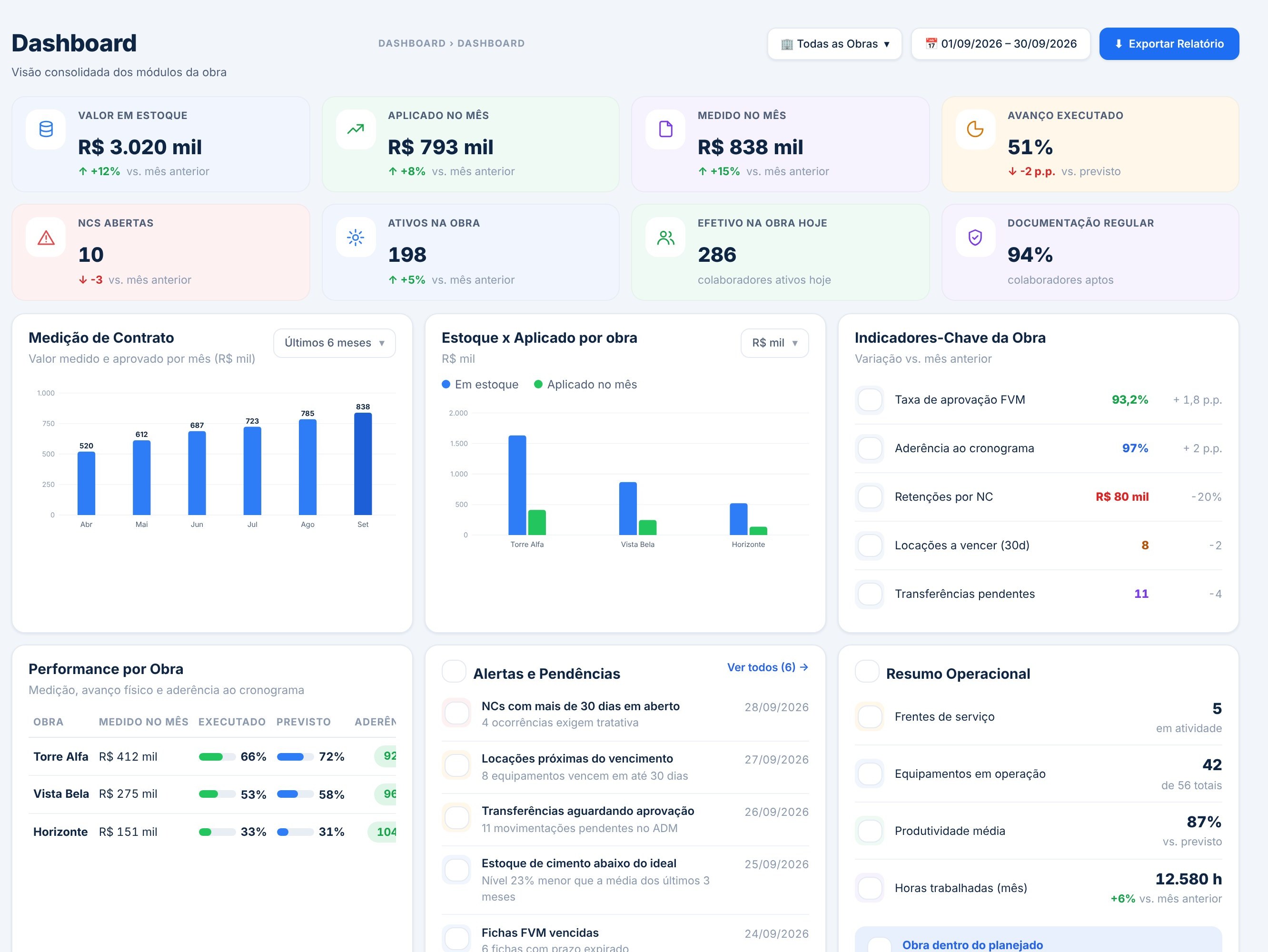
Task: Click the Efetivo na Obra people icon
Action: (665, 237)
